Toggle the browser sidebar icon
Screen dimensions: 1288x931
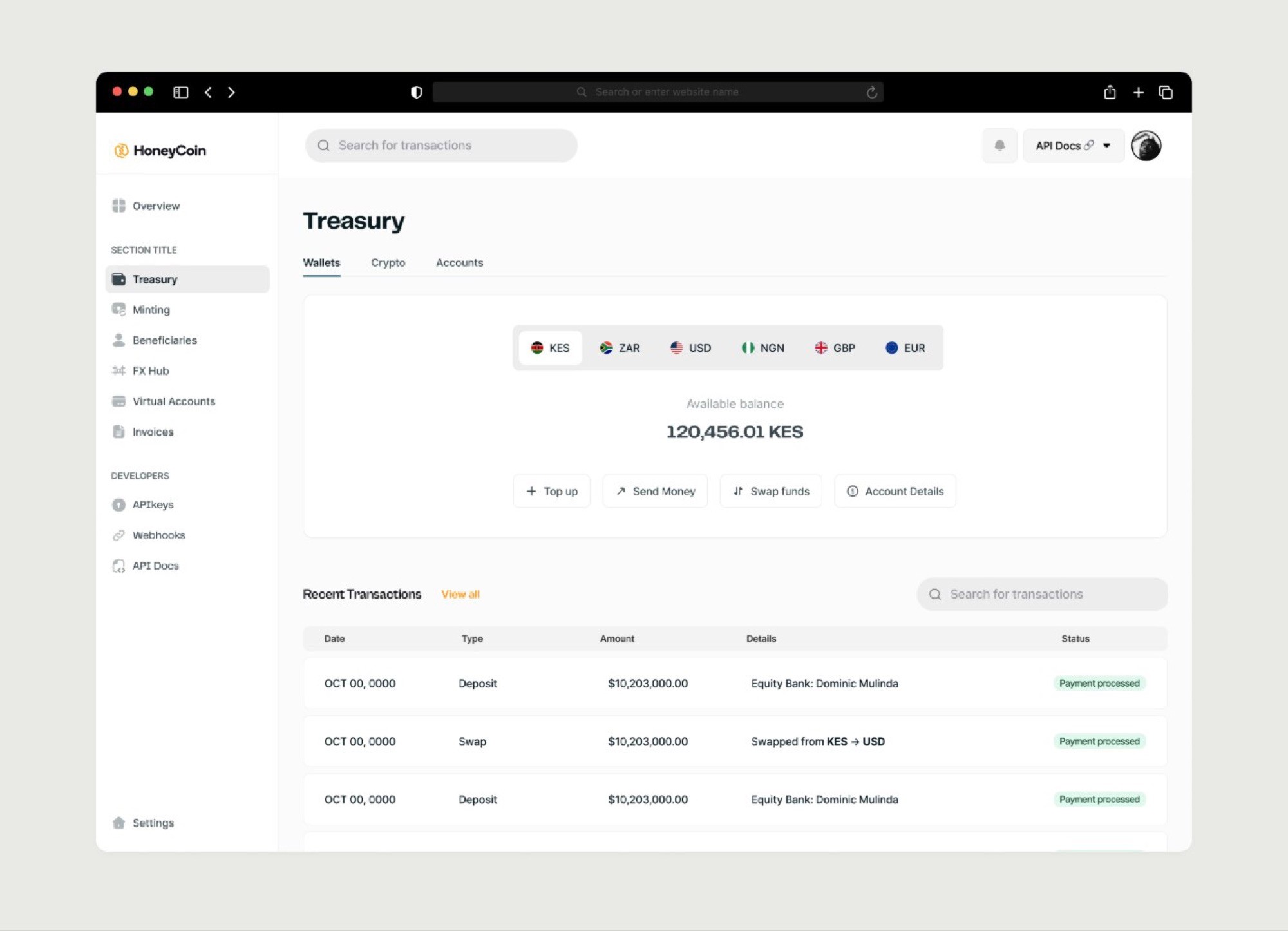pos(181,92)
